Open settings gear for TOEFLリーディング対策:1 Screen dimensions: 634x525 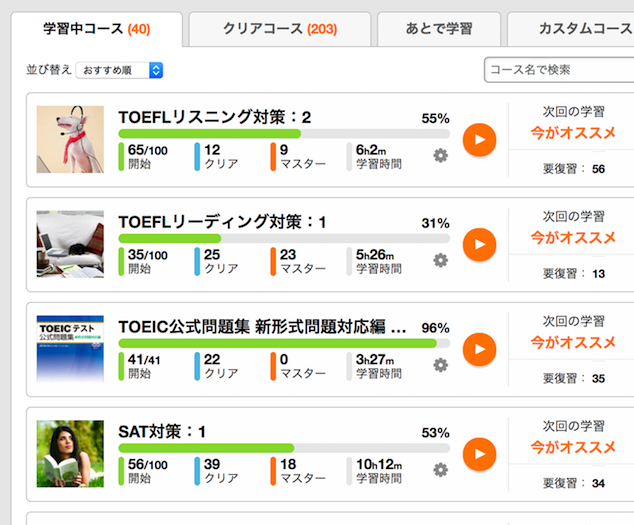(441, 260)
